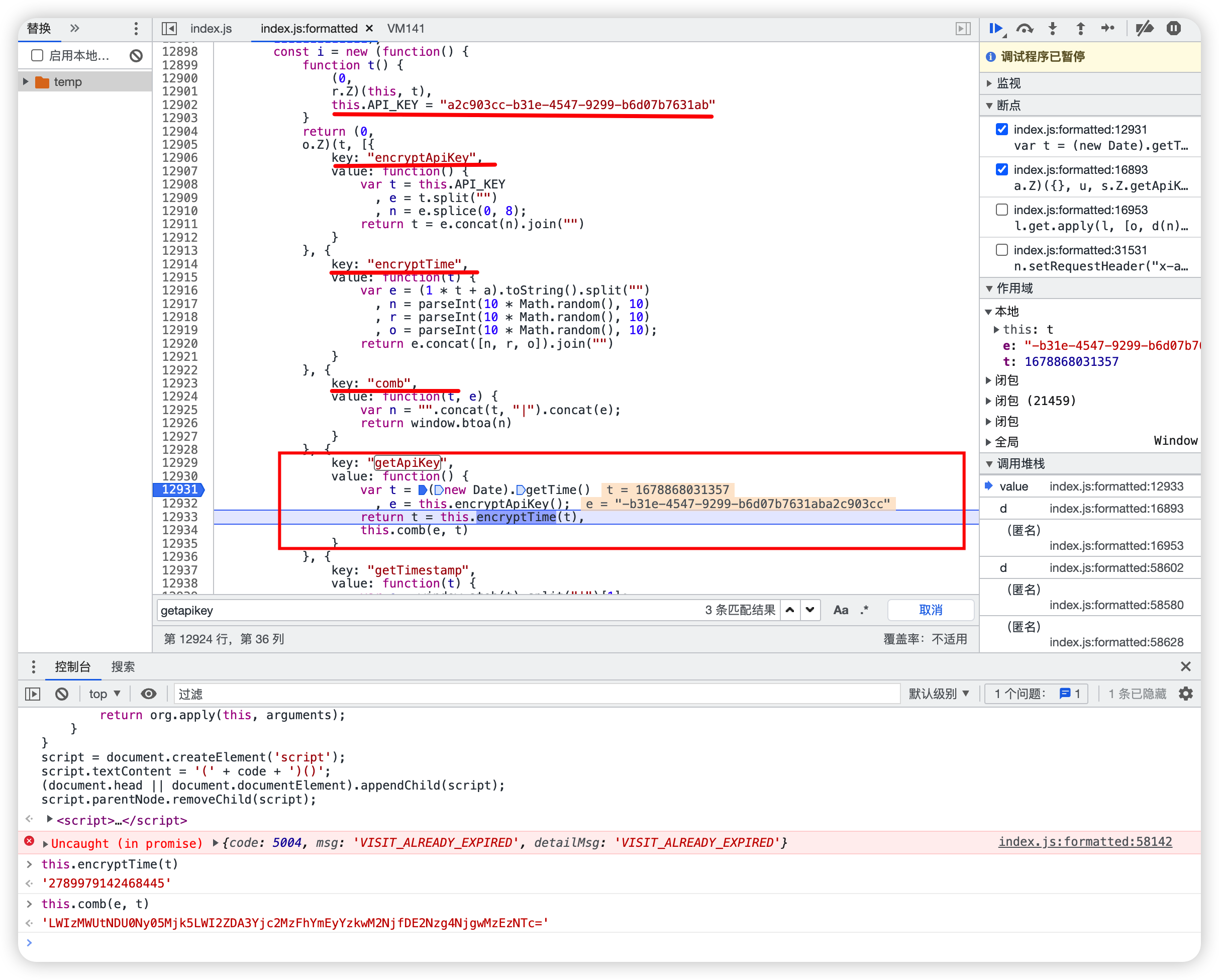Collapse the 断点 breakpoints section

[x=989, y=105]
